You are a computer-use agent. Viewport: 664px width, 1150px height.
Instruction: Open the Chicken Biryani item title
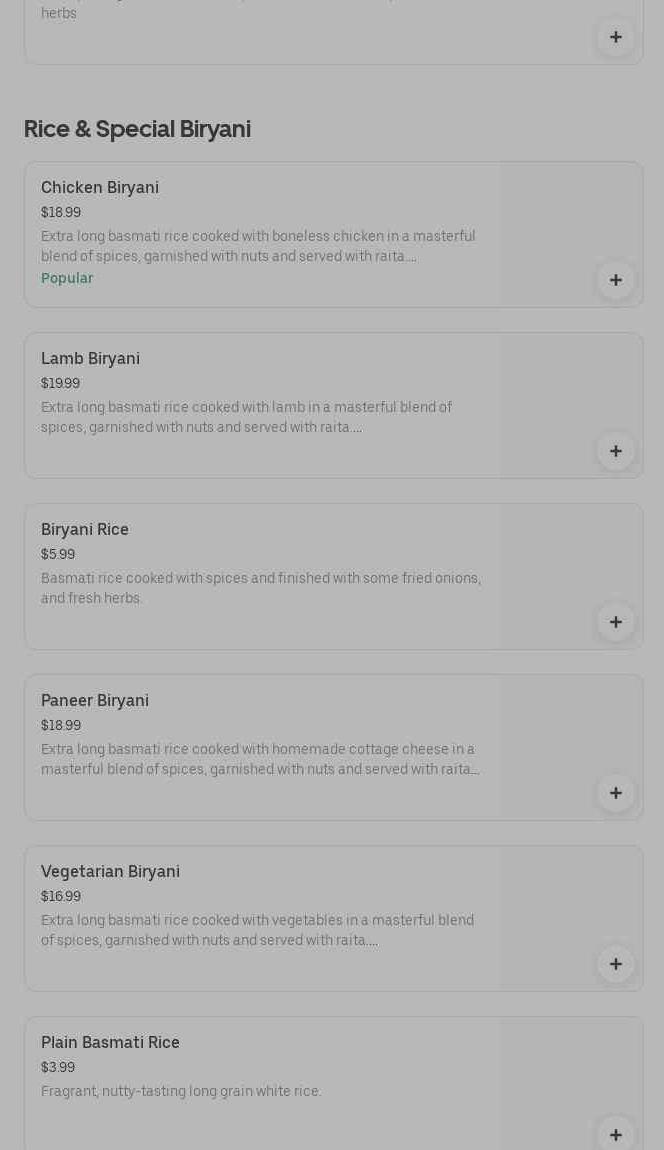tap(100, 188)
